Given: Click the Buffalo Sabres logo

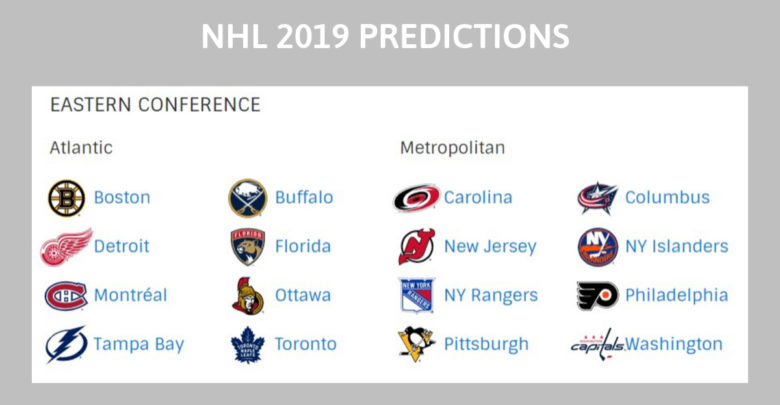Looking at the screenshot, I should click(x=248, y=198).
